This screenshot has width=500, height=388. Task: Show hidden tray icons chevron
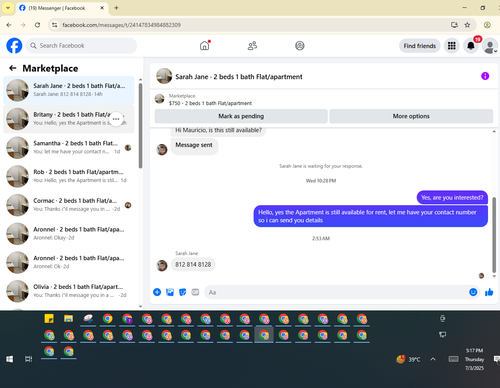433,359
